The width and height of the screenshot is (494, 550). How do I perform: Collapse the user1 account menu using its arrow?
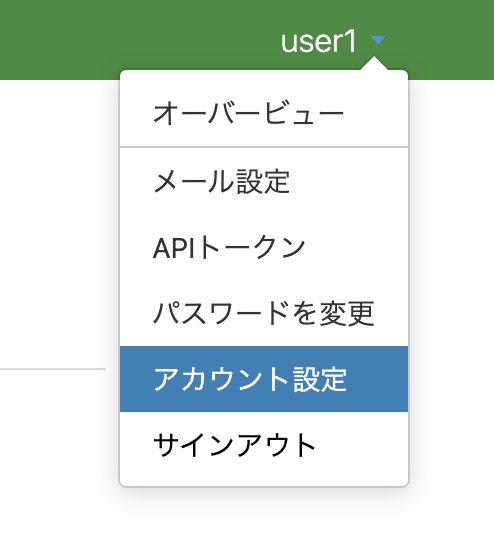pyautogui.click(x=378, y=40)
